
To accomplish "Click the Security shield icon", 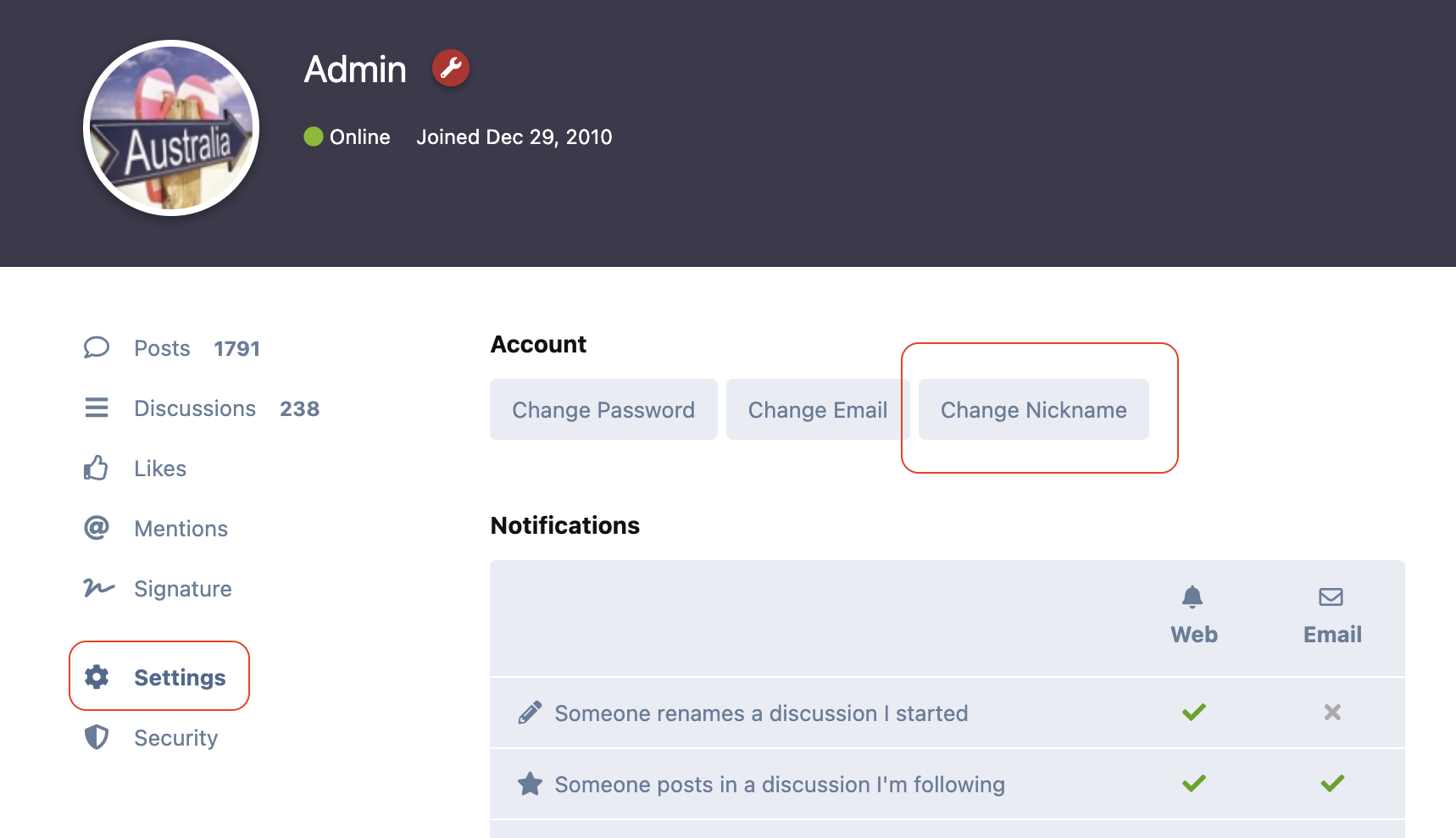I will point(97,737).
